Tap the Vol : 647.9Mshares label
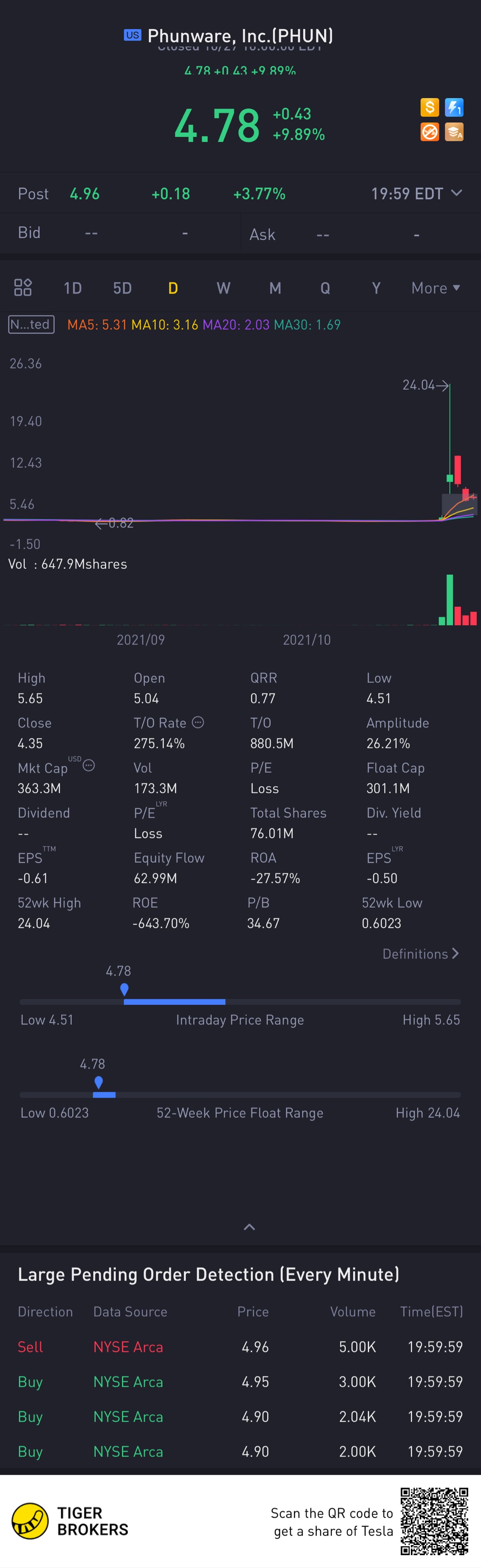Viewport: 481px width, 1568px height. point(68,564)
